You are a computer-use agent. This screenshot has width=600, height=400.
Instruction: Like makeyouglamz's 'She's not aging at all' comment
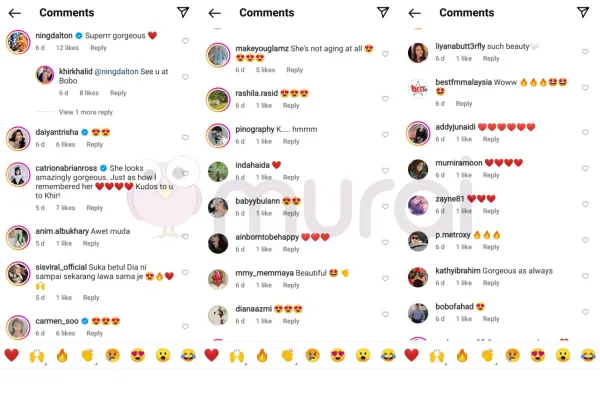coord(385,54)
